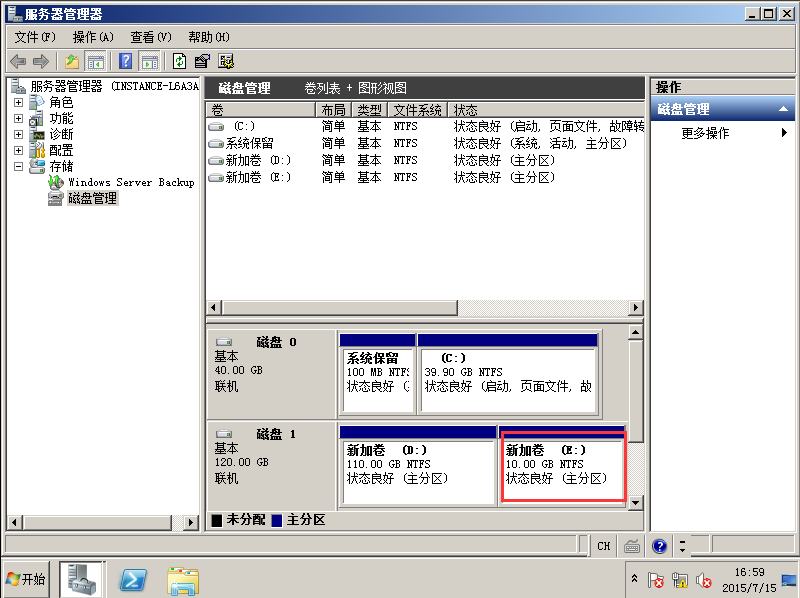Collapse the 磁盘管理 actions section

point(783,109)
